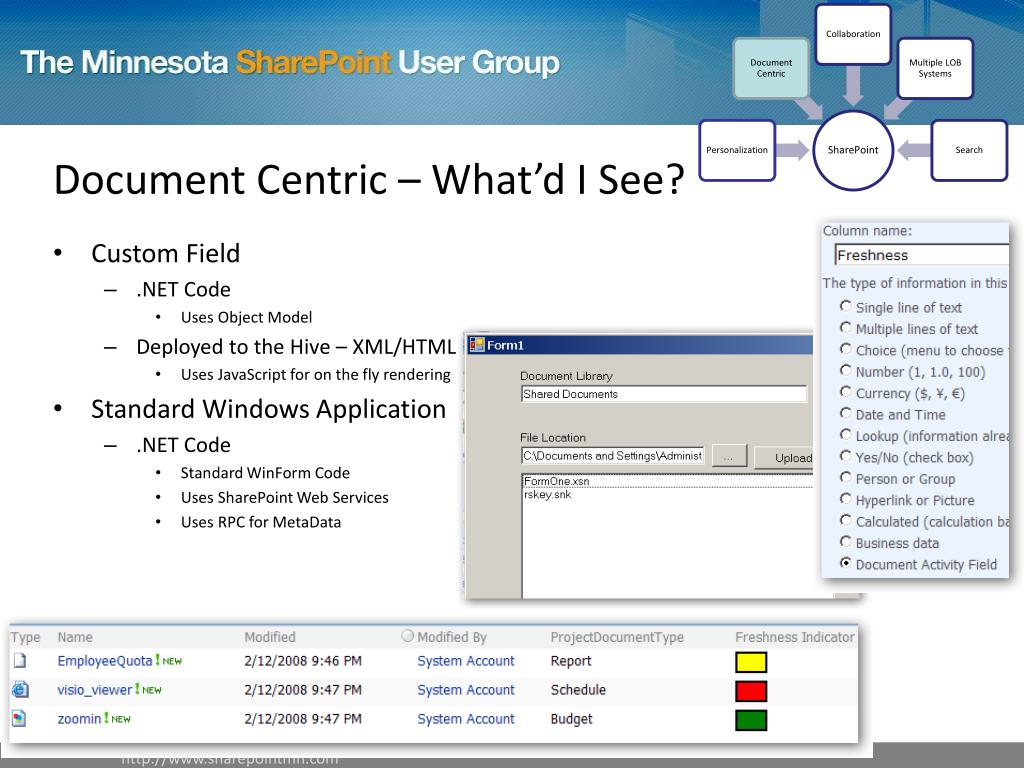Image resolution: width=1024 pixels, height=768 pixels.
Task: Click the modified date in the zoomin row
Action: coord(303,719)
